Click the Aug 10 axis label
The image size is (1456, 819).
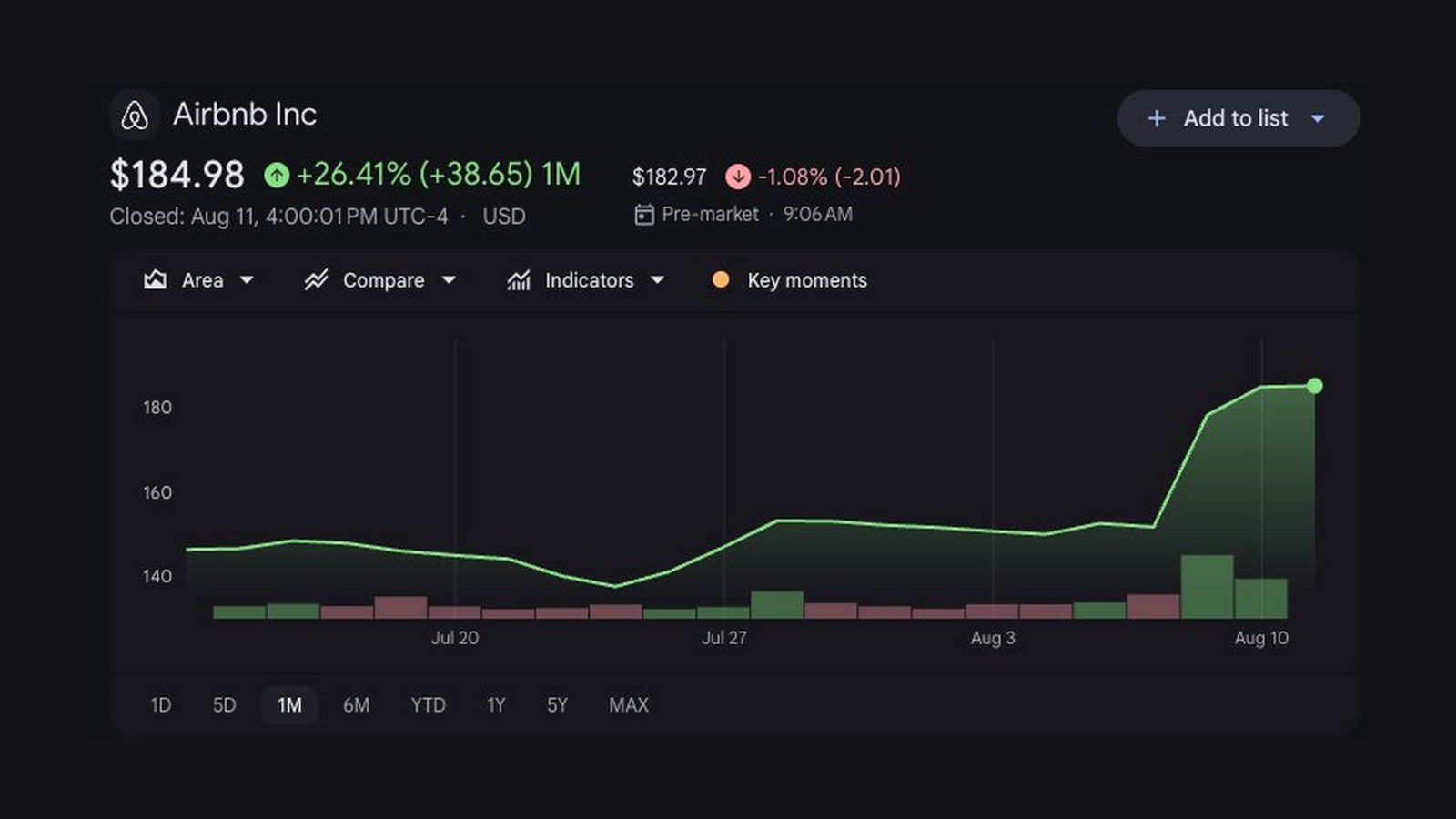[1261, 638]
